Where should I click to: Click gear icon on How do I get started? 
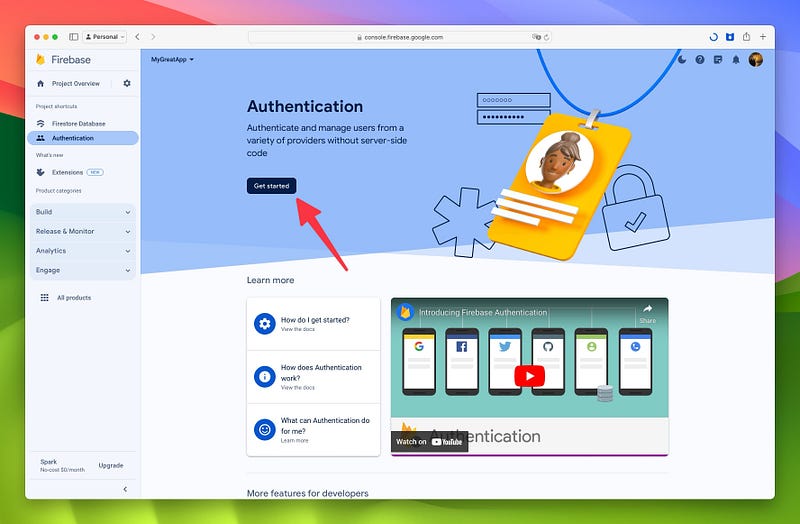pyautogui.click(x=265, y=324)
